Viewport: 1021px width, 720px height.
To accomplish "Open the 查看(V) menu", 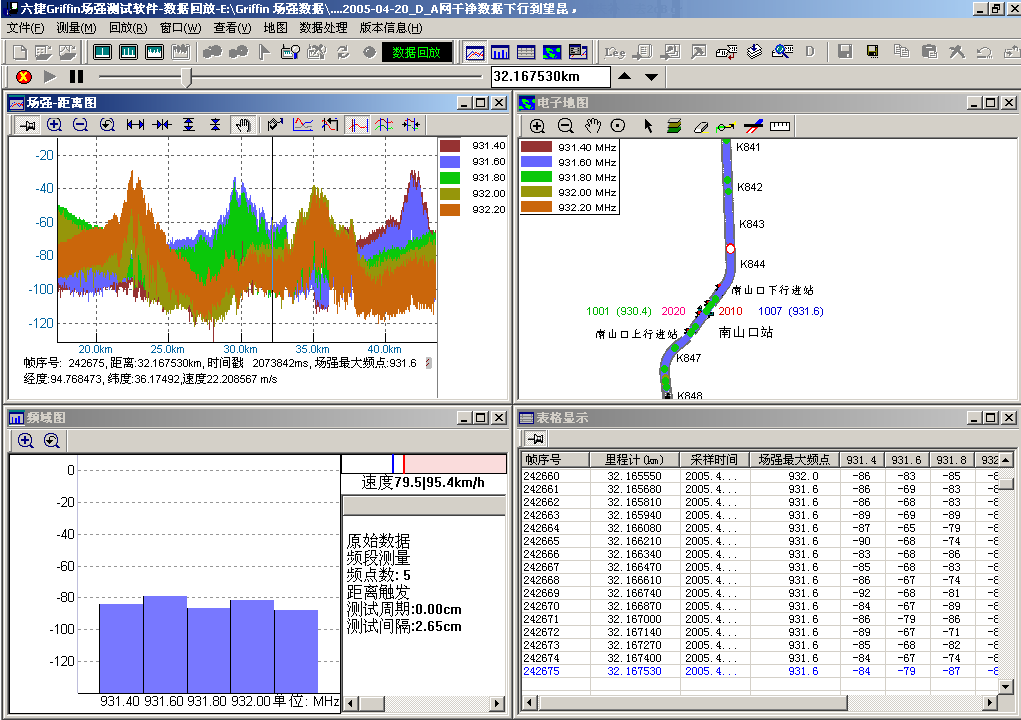I will 232,28.
